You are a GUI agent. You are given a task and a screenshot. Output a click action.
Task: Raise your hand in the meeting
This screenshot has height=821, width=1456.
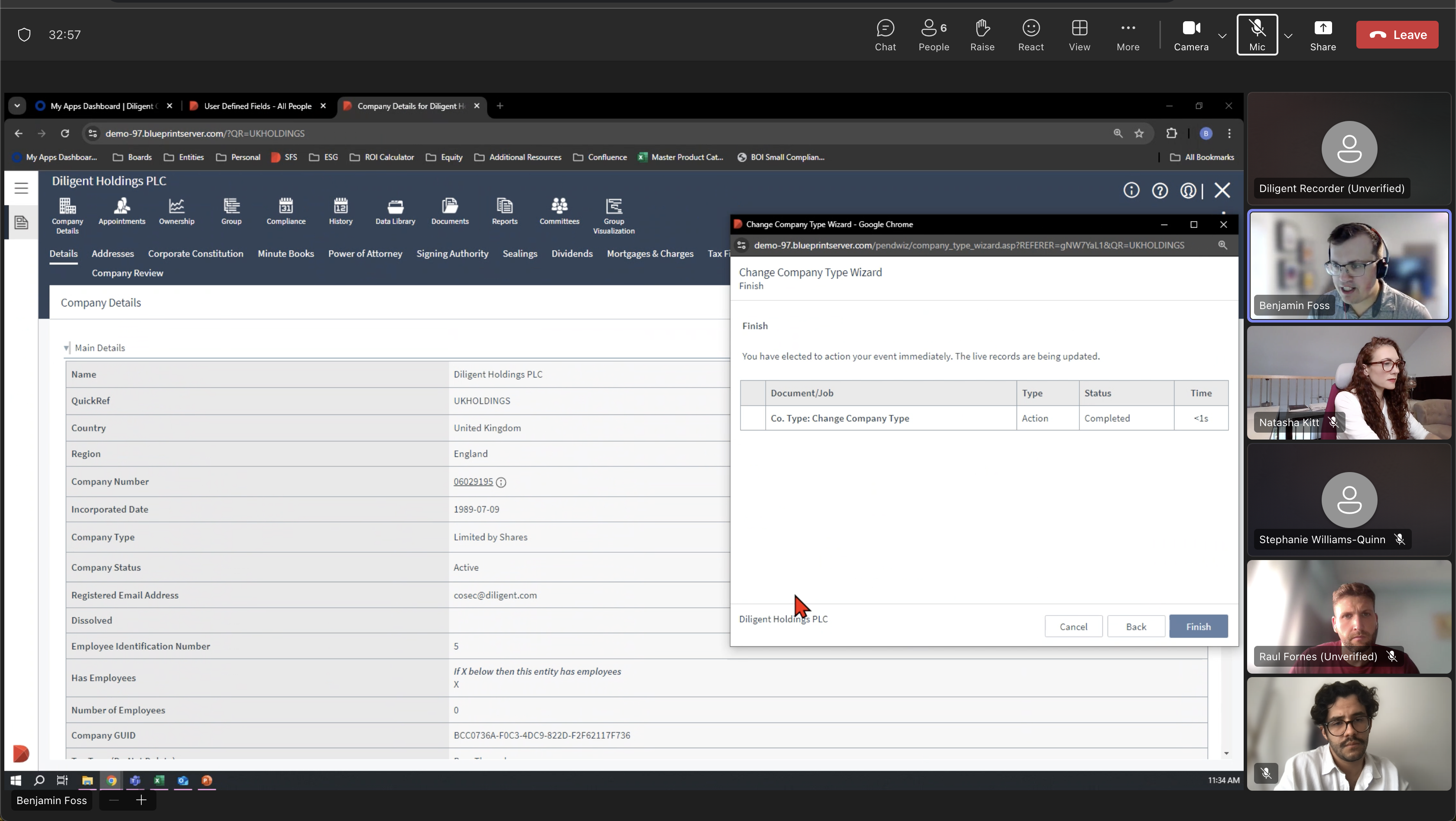982,35
